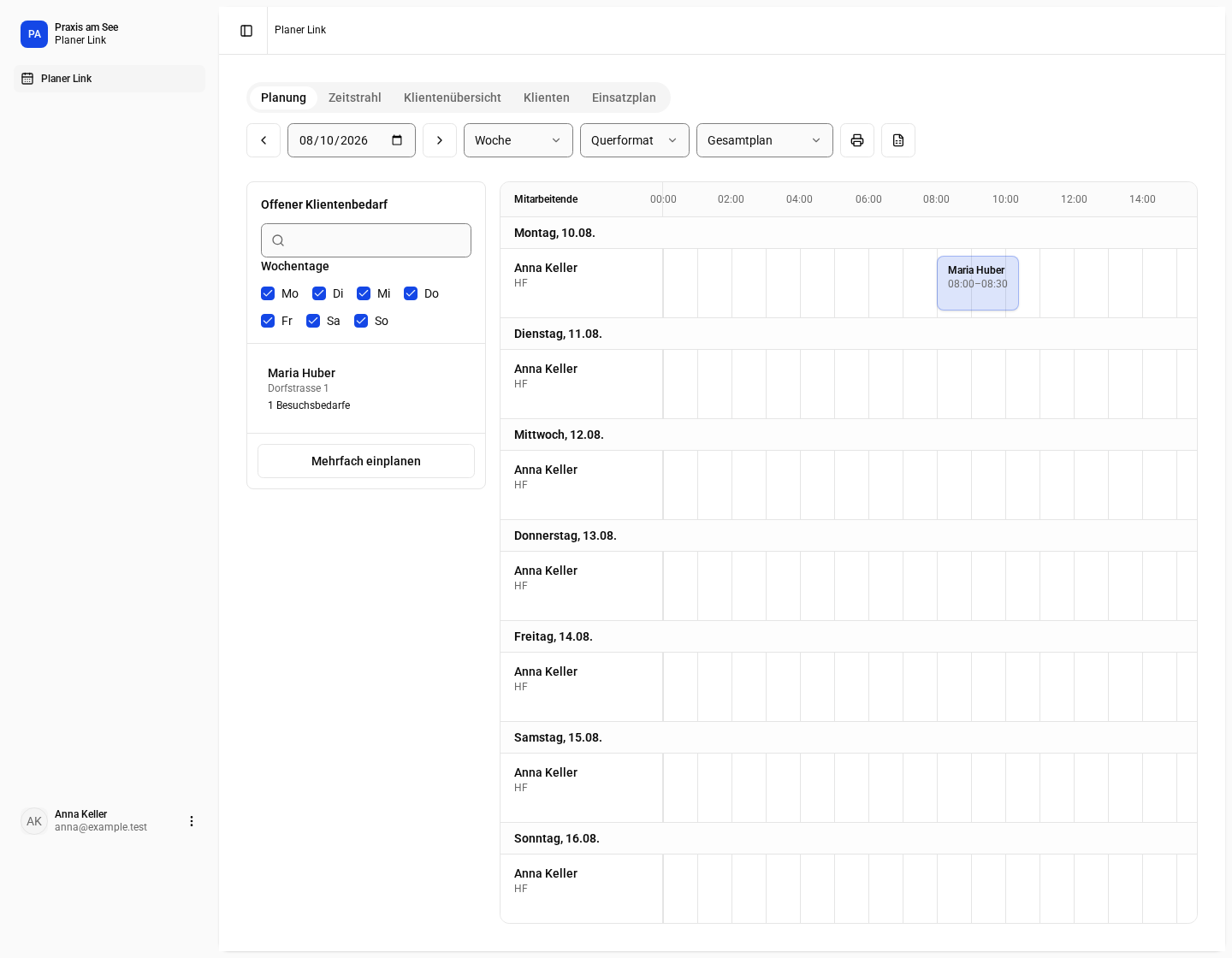Open user menu three-dot icon
This screenshot has width=1232, height=958.
pyautogui.click(x=192, y=821)
